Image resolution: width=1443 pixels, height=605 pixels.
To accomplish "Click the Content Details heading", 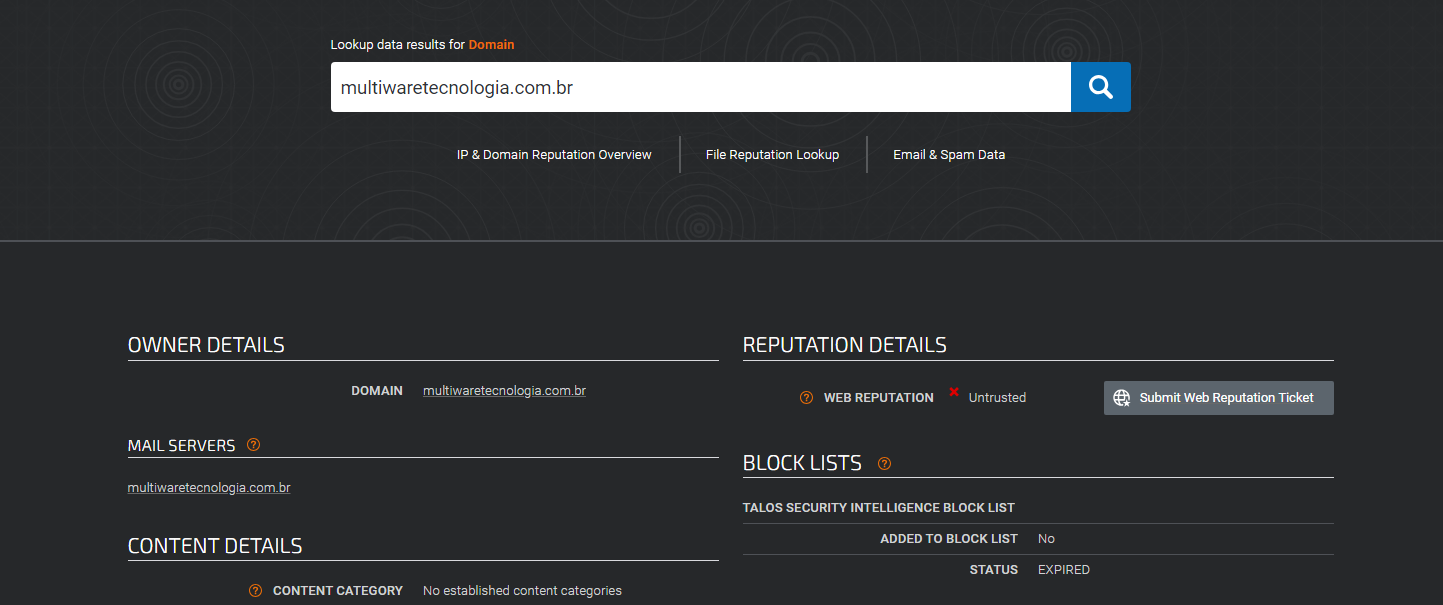I will pyautogui.click(x=215, y=546).
